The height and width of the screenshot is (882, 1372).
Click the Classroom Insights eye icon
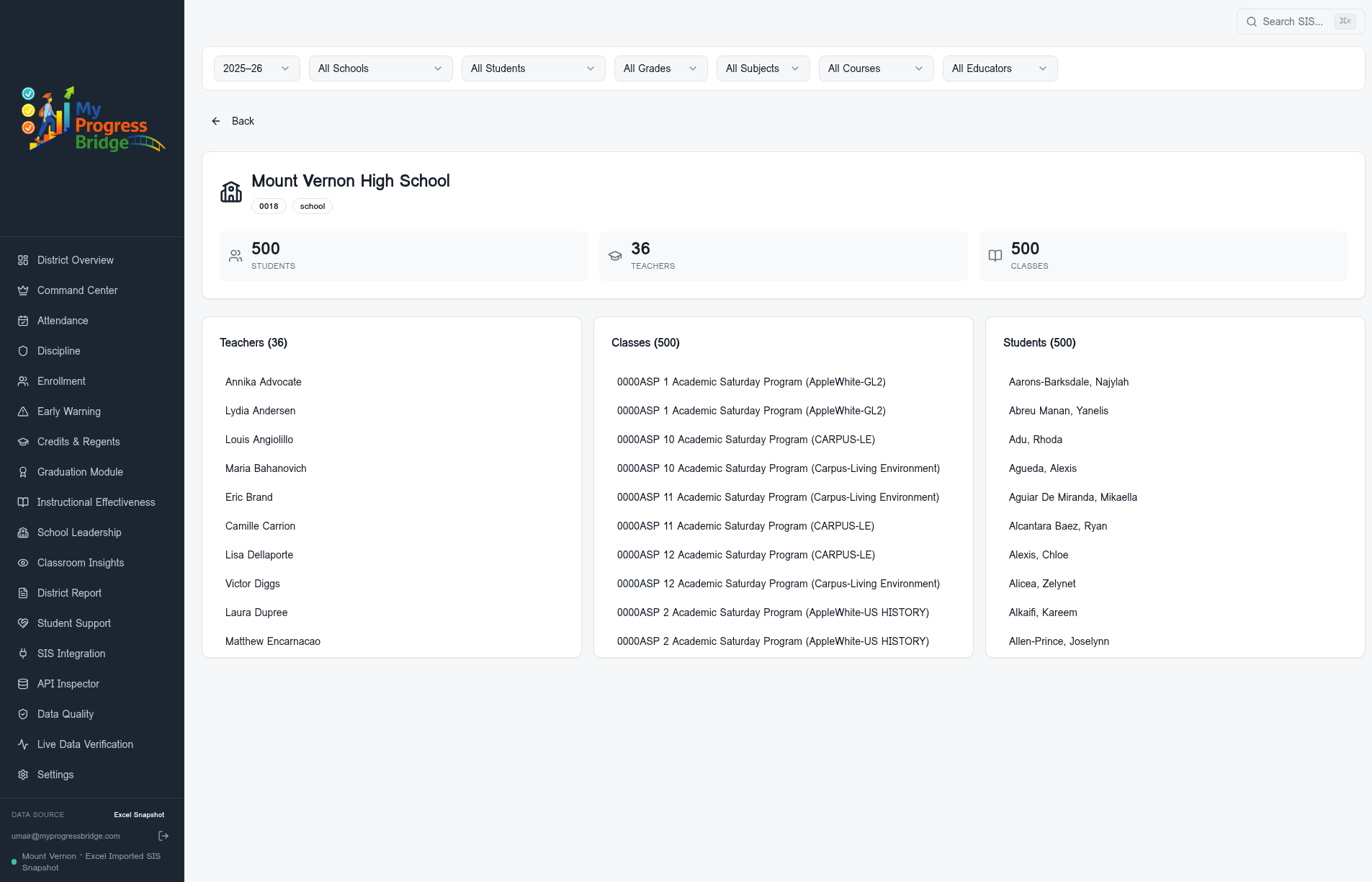point(23,563)
